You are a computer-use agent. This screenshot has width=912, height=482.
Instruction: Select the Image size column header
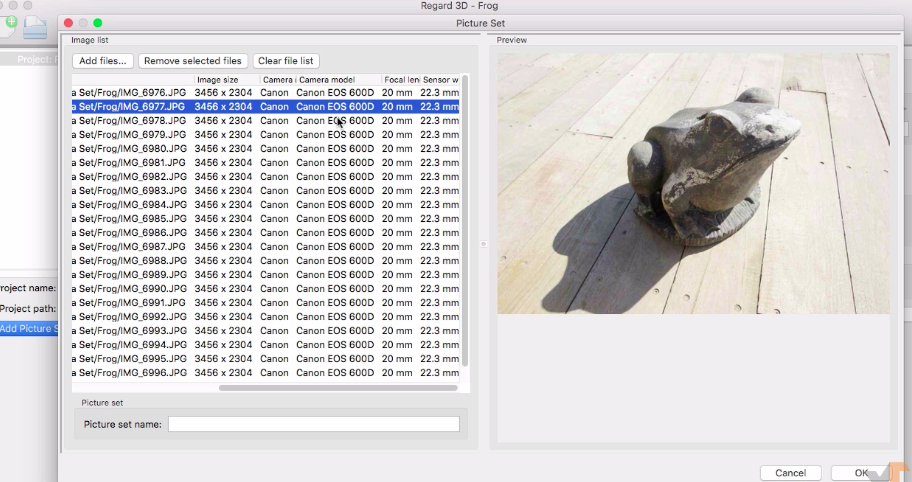[226, 79]
